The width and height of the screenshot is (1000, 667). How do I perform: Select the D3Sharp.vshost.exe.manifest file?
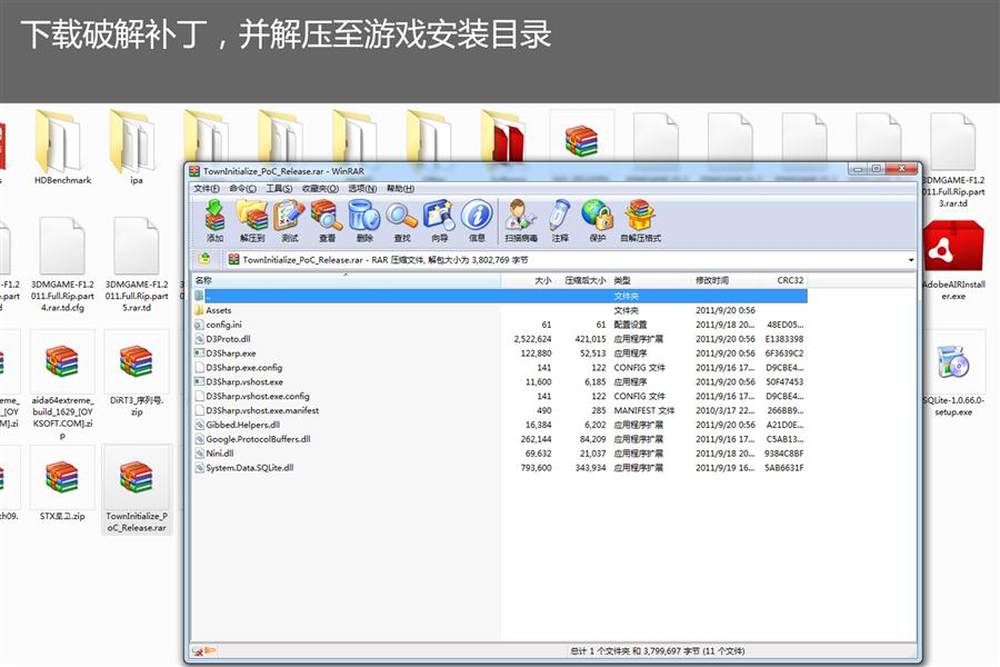[x=500, y=411]
